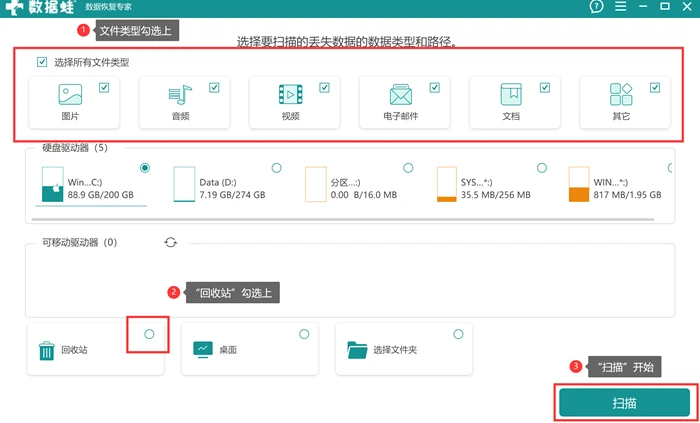Select the 回收站 radio button
Screen dimensions: 700x423
point(149,334)
